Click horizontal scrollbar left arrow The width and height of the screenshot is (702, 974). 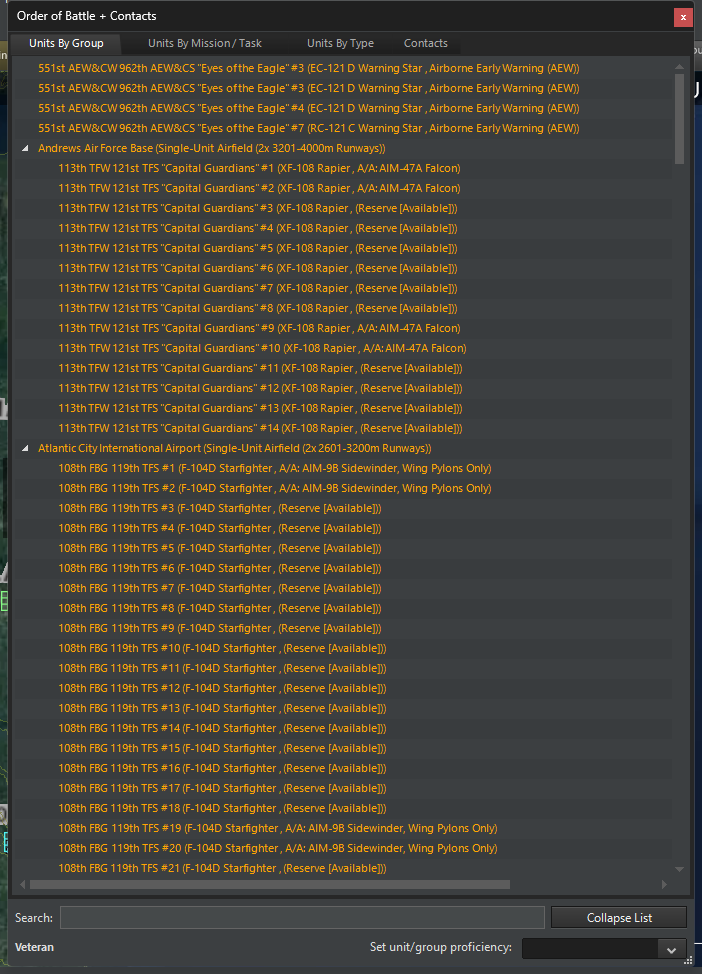23,884
